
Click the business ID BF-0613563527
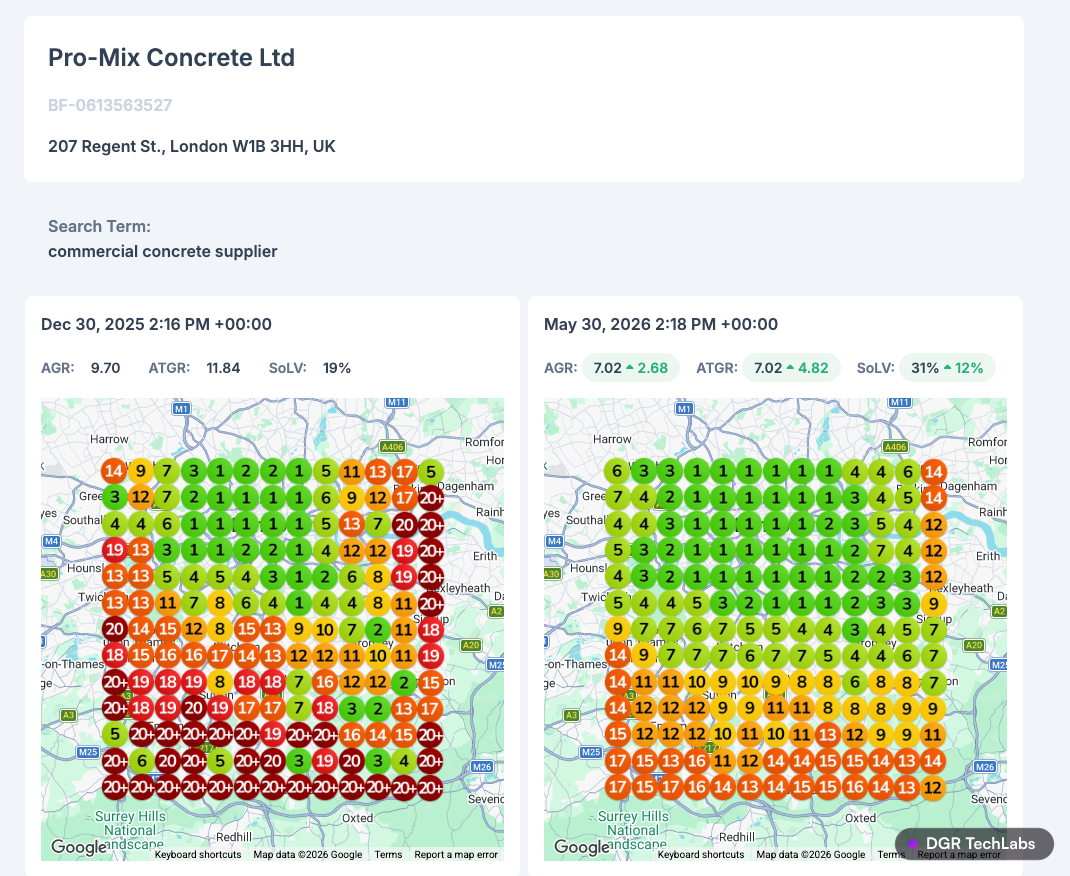110,105
